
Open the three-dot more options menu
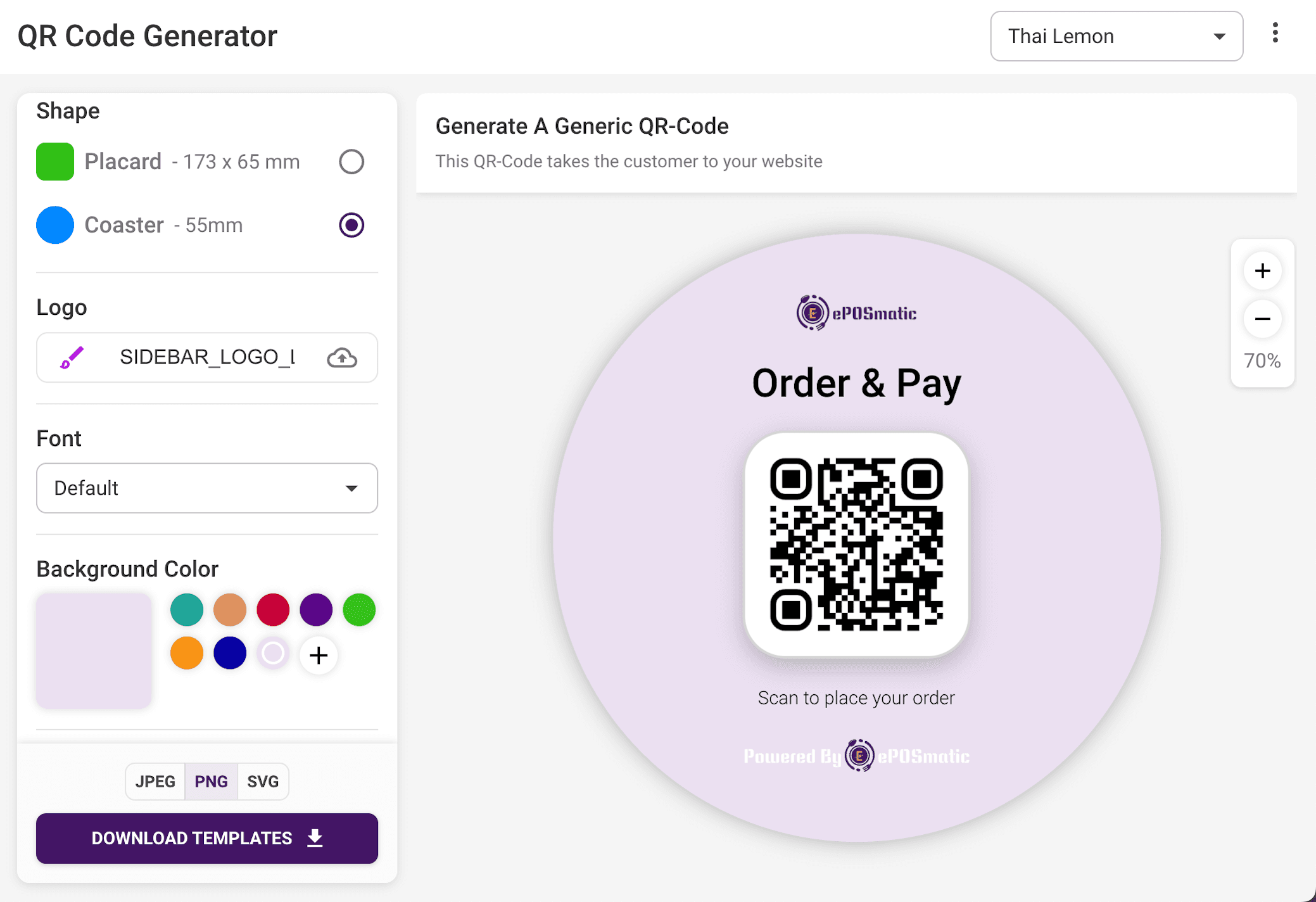1275,33
